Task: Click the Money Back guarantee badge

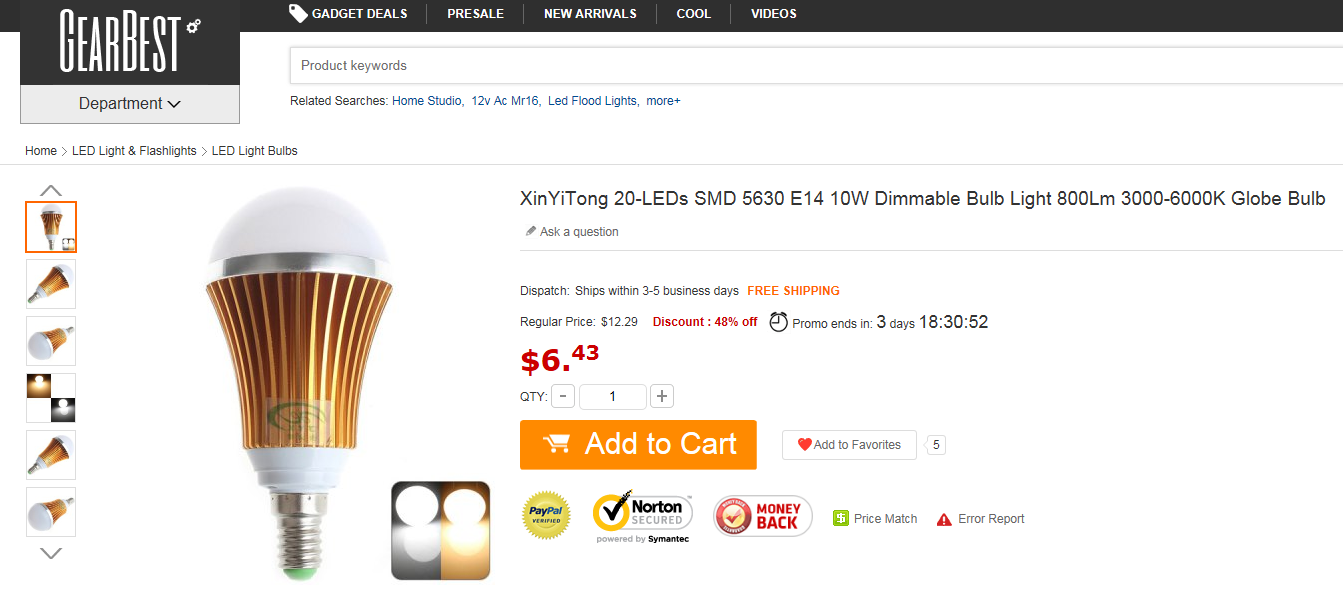Action: [x=762, y=516]
